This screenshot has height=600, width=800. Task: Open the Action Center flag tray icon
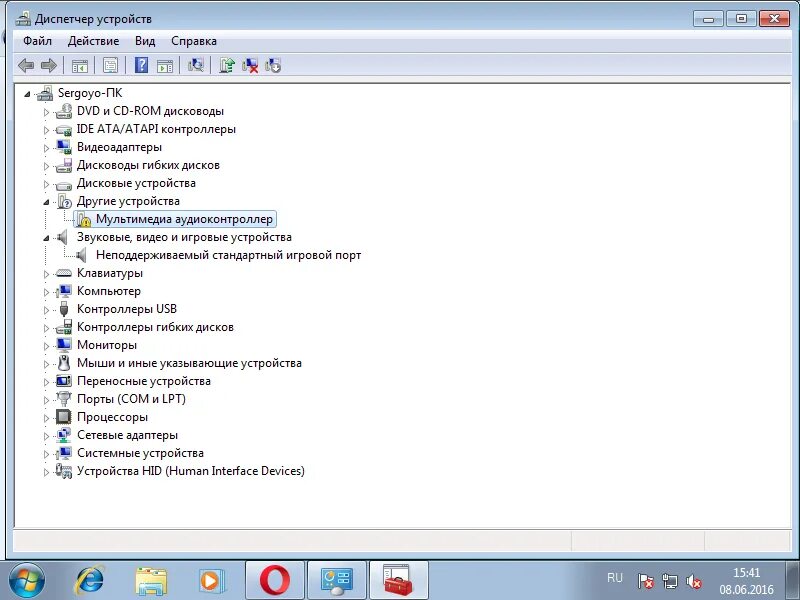[645, 581]
